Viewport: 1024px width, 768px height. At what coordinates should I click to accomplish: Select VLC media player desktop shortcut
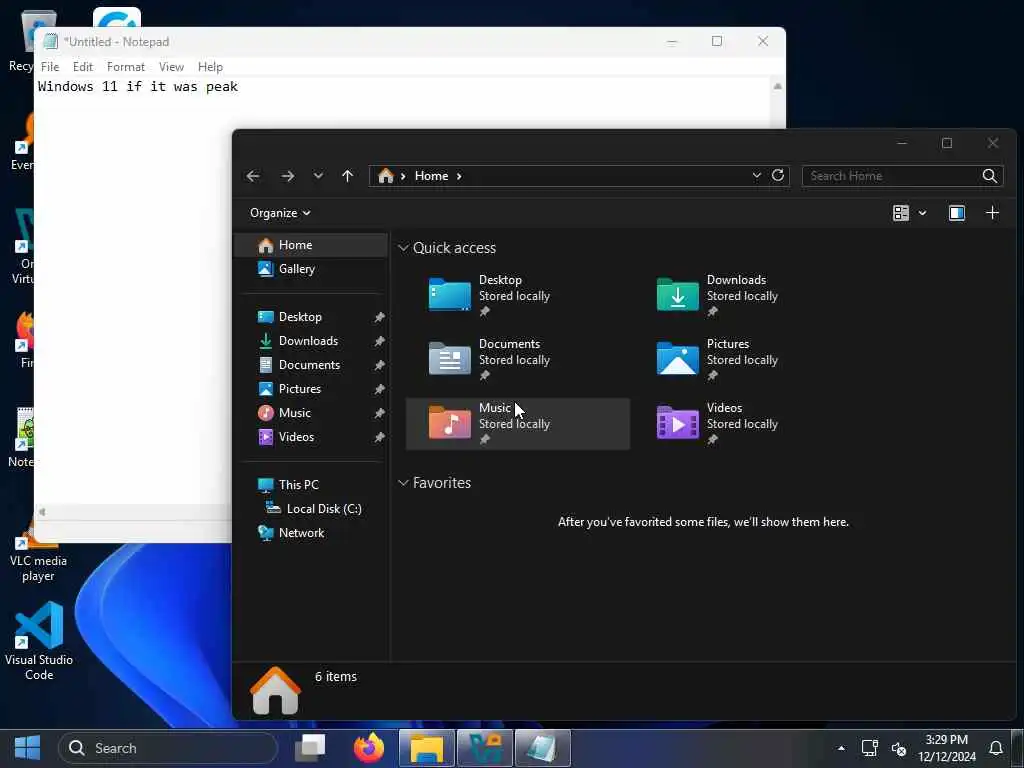coord(38,563)
